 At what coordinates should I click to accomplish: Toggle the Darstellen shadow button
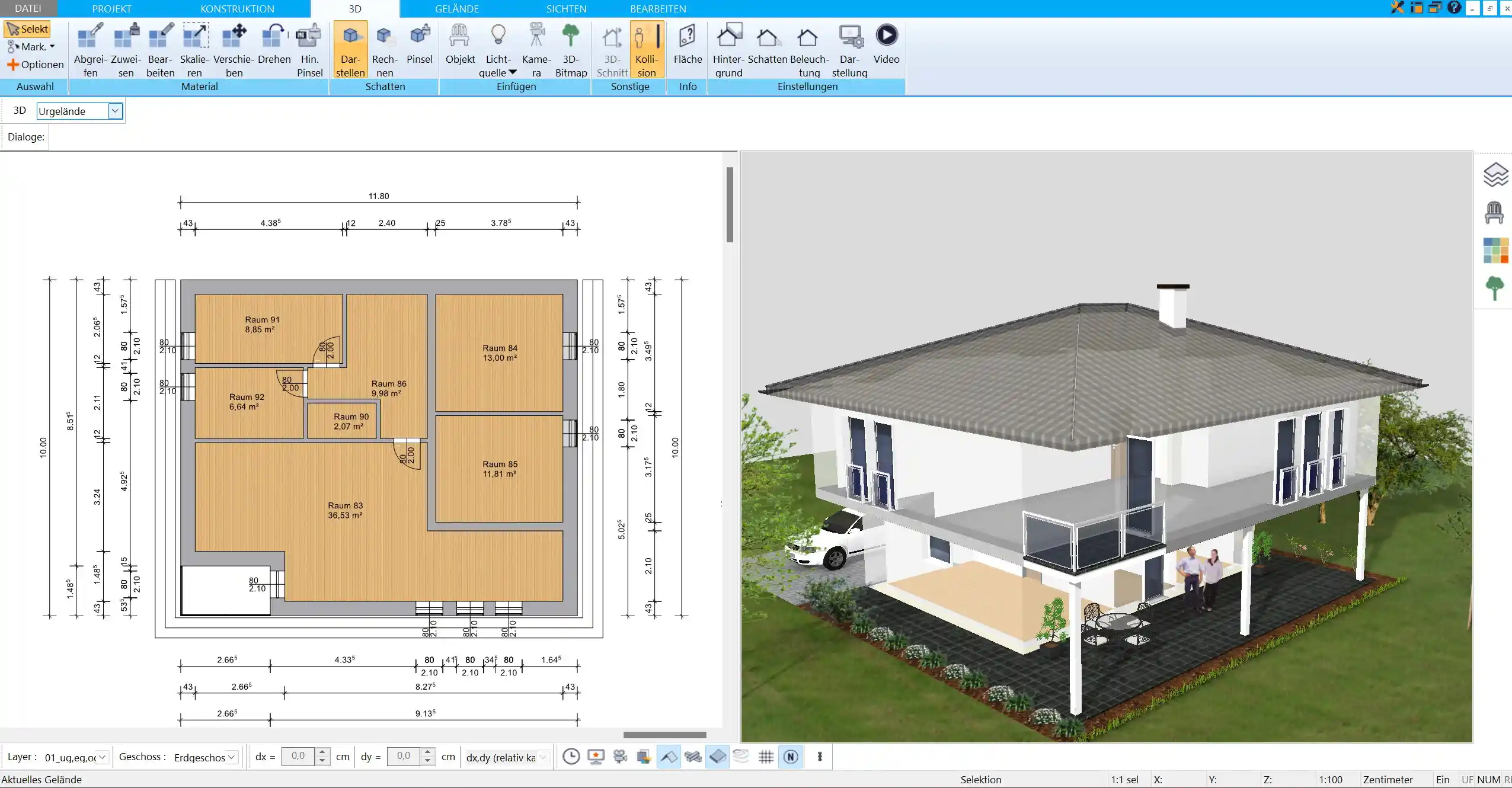coord(350,50)
